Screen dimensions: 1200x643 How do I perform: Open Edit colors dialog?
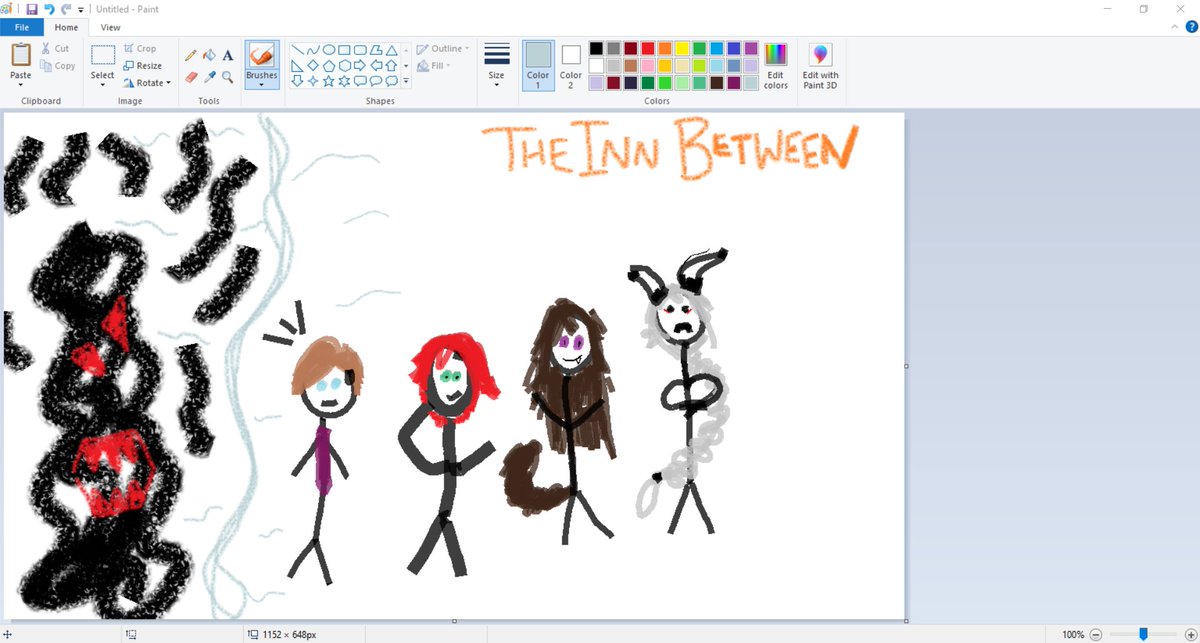(776, 66)
